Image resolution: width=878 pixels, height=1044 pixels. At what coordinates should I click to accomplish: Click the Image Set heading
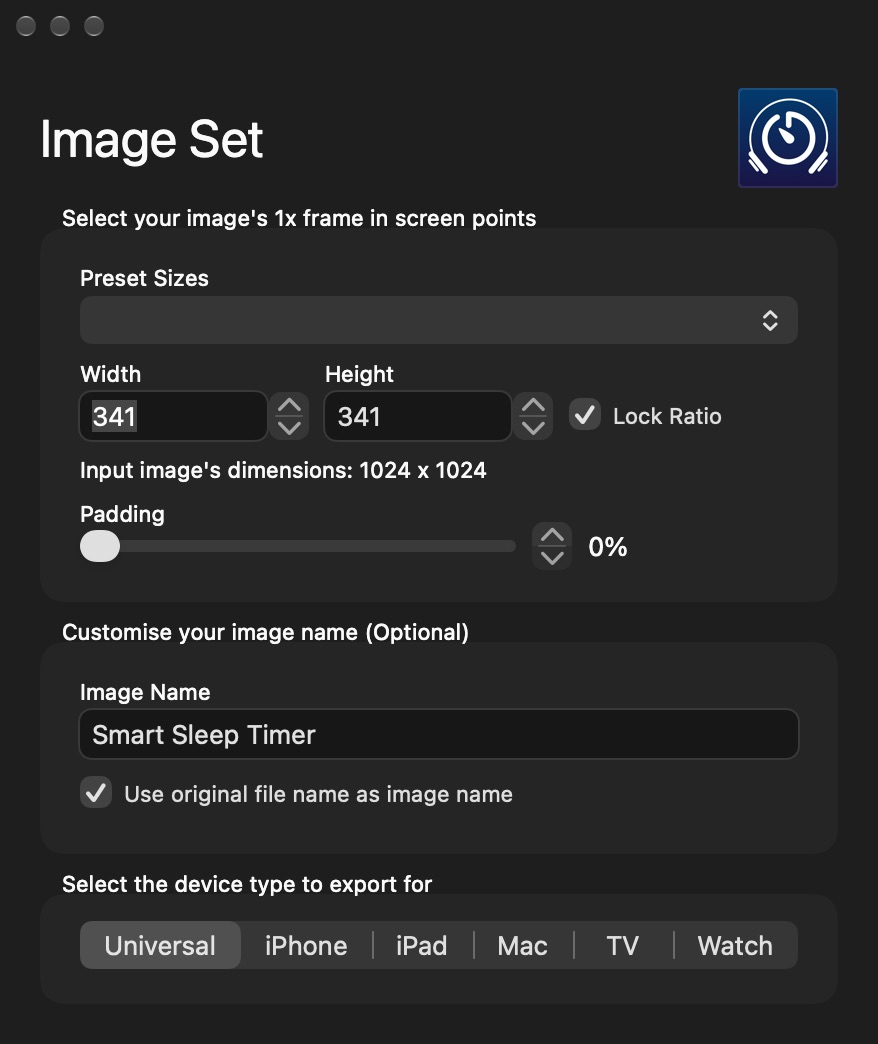(152, 139)
